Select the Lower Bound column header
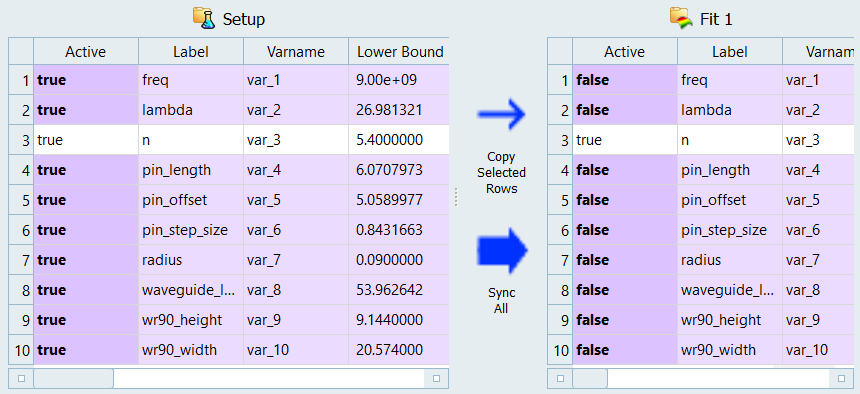 tap(399, 52)
